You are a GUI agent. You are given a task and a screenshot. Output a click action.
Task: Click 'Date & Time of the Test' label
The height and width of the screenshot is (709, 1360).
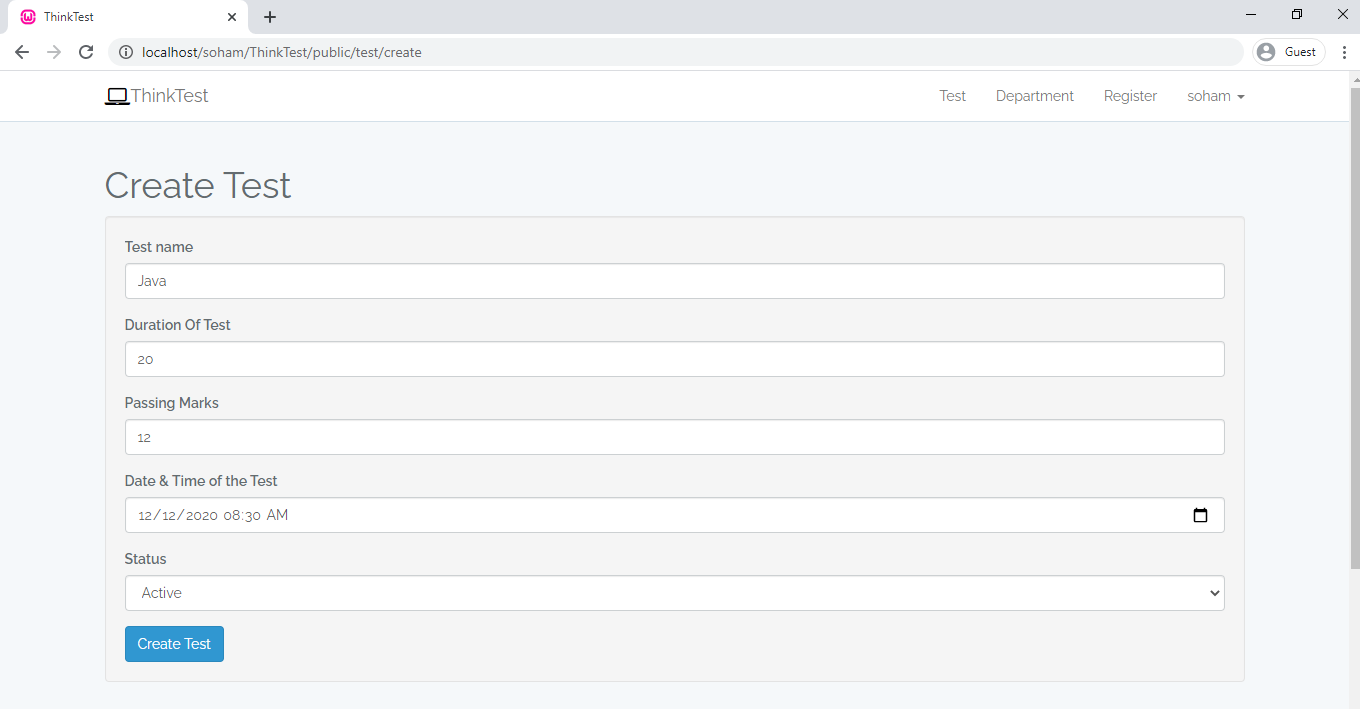(201, 481)
